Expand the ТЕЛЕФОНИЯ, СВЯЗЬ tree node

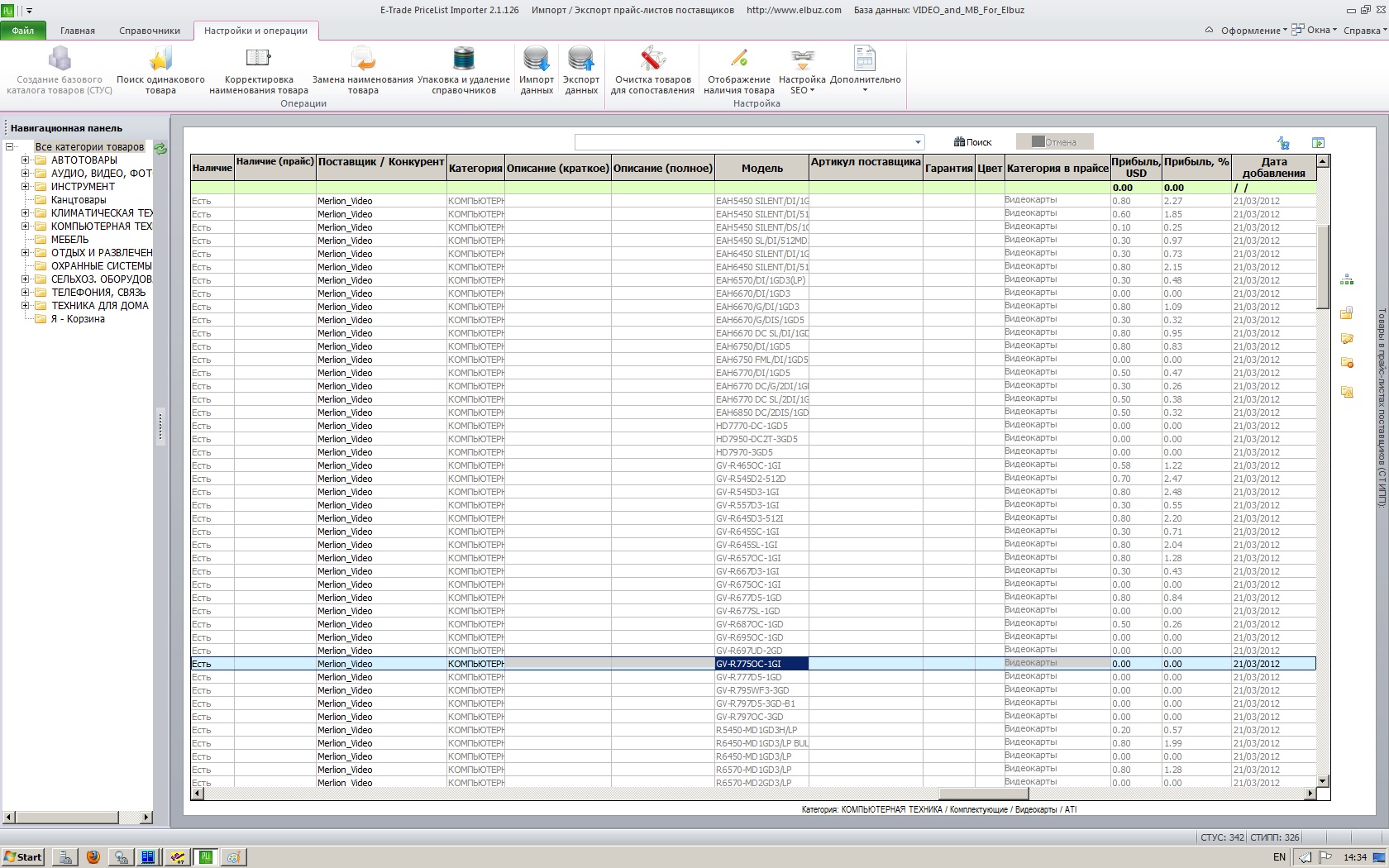point(25,293)
